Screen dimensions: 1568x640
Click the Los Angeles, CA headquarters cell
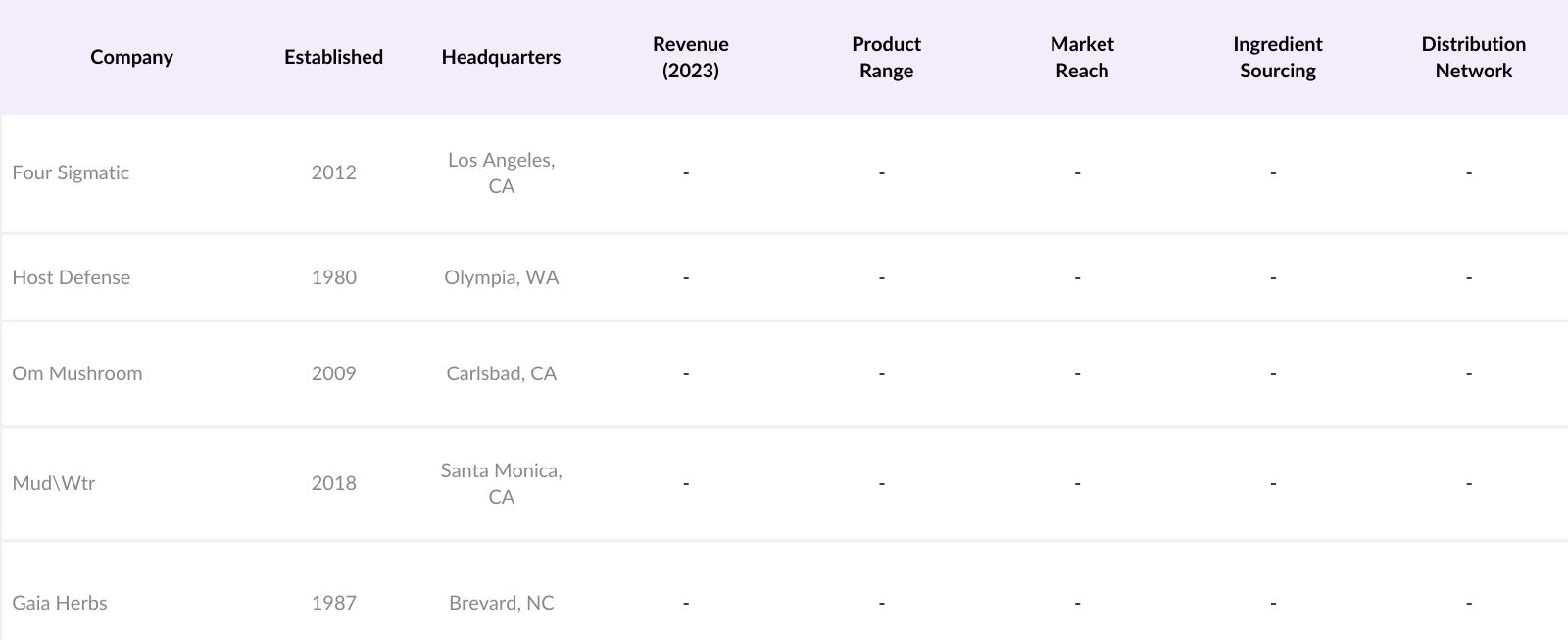pos(501,172)
